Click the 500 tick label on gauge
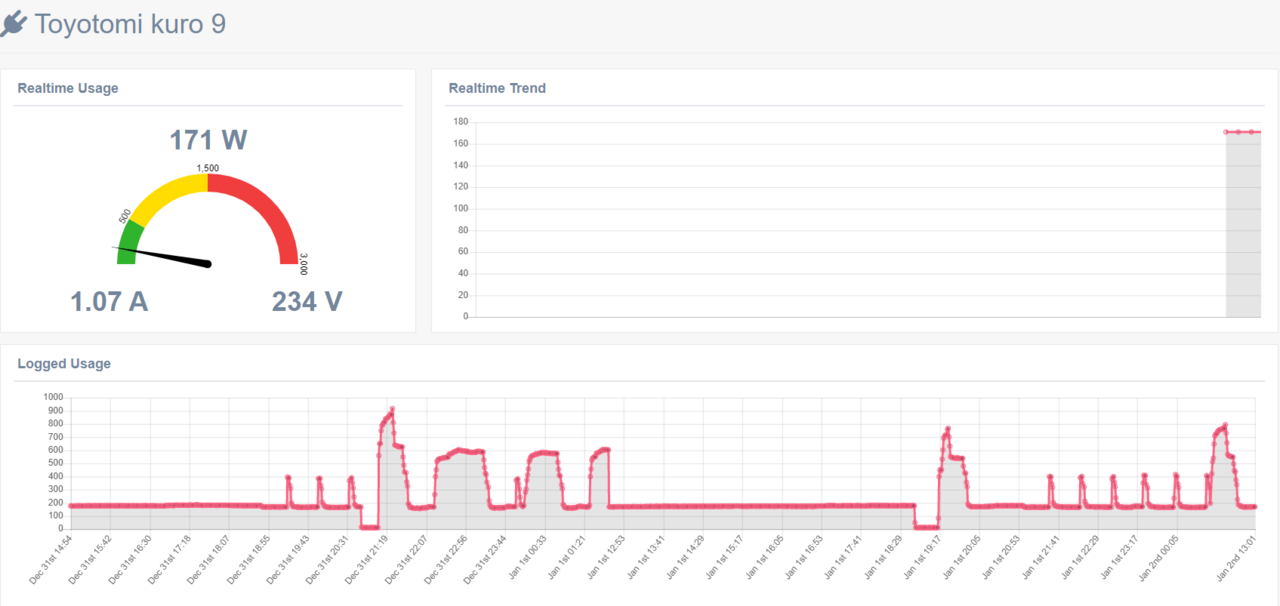Image resolution: width=1280 pixels, height=606 pixels. click(125, 216)
